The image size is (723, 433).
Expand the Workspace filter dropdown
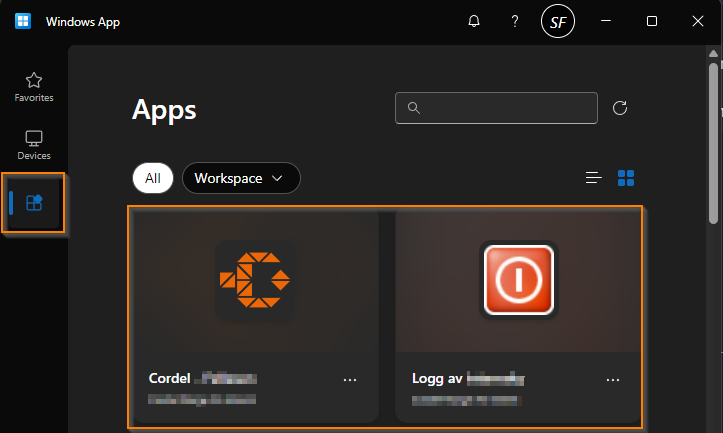click(241, 178)
